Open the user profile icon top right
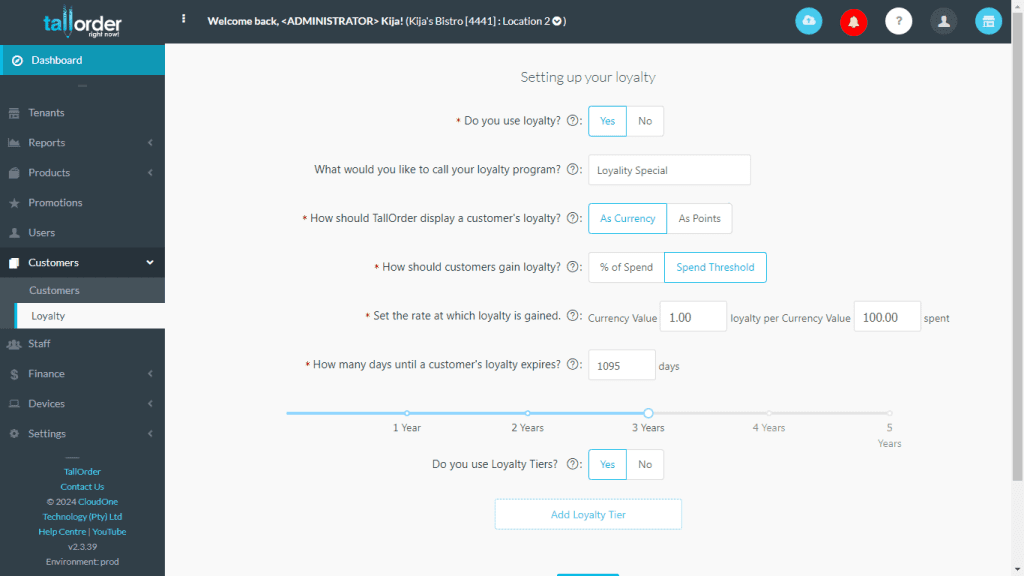 point(943,21)
